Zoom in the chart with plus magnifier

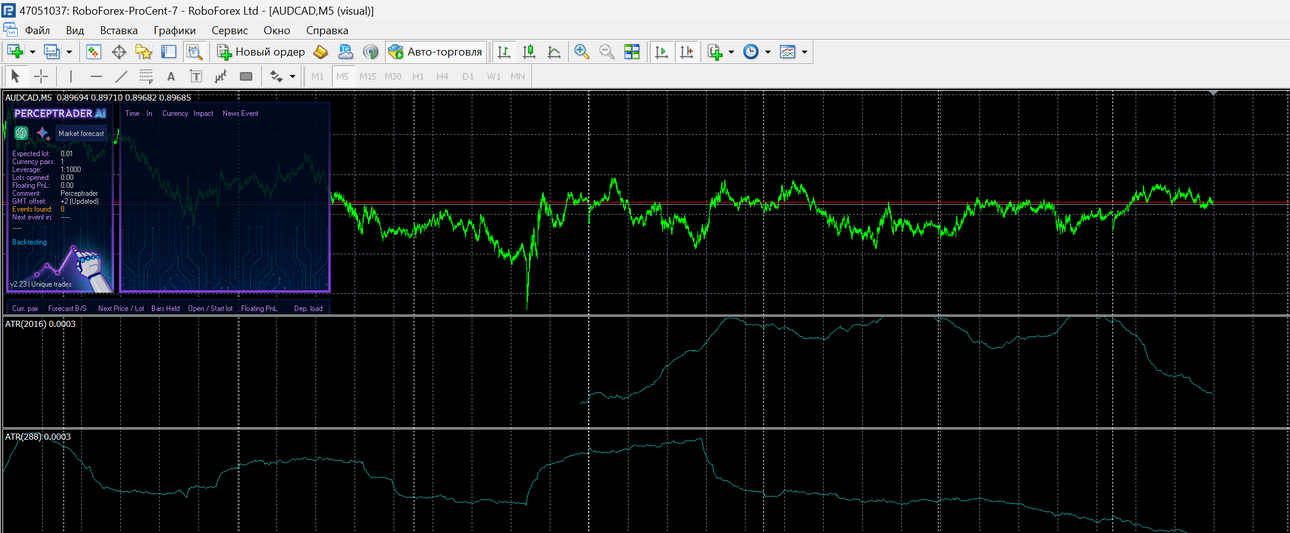pos(582,51)
